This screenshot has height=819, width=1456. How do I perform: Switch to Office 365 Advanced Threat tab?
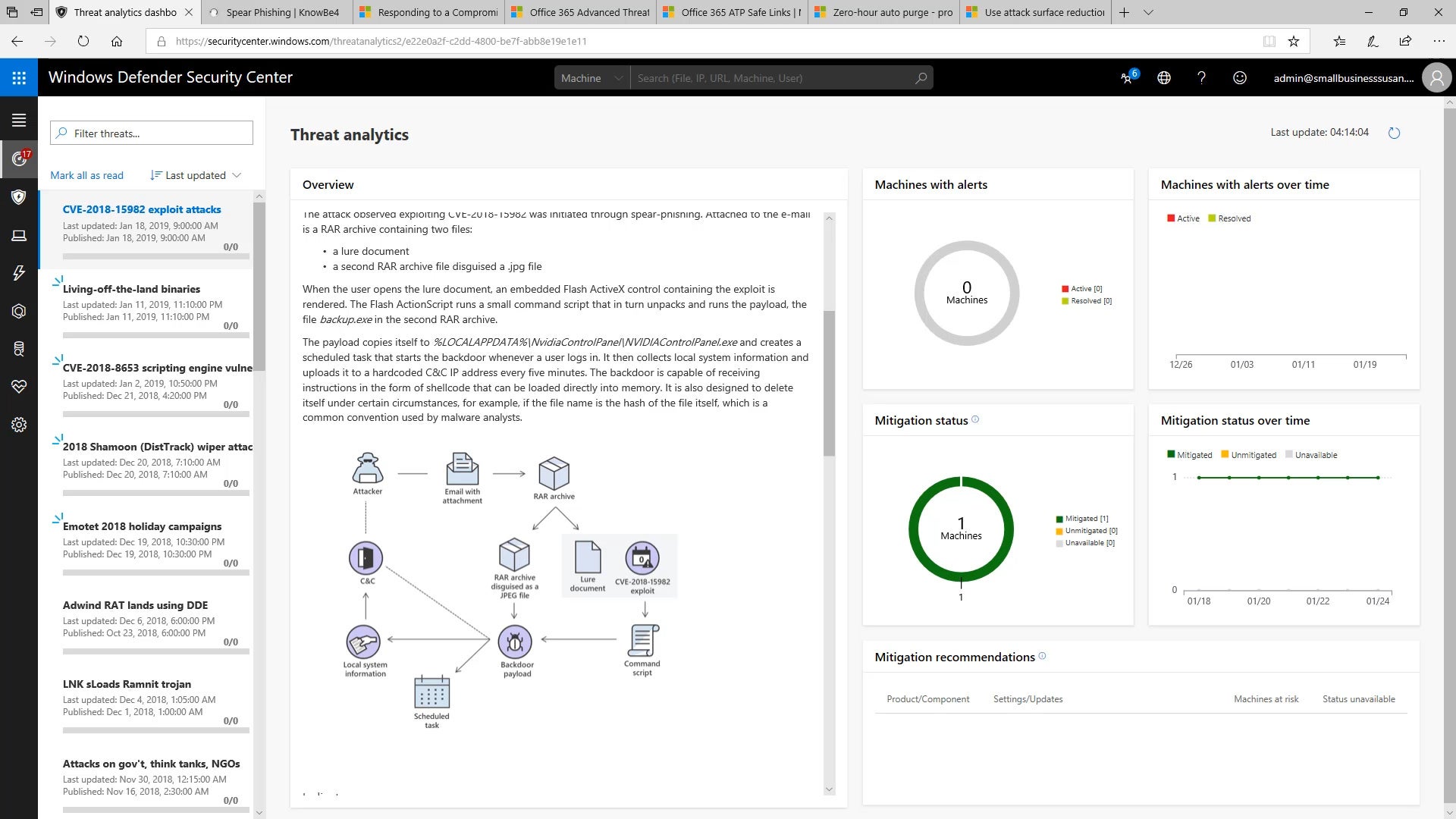pos(580,12)
